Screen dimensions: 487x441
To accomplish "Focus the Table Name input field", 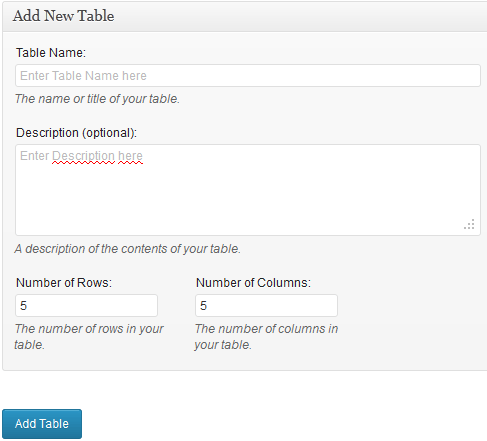I will [248, 76].
